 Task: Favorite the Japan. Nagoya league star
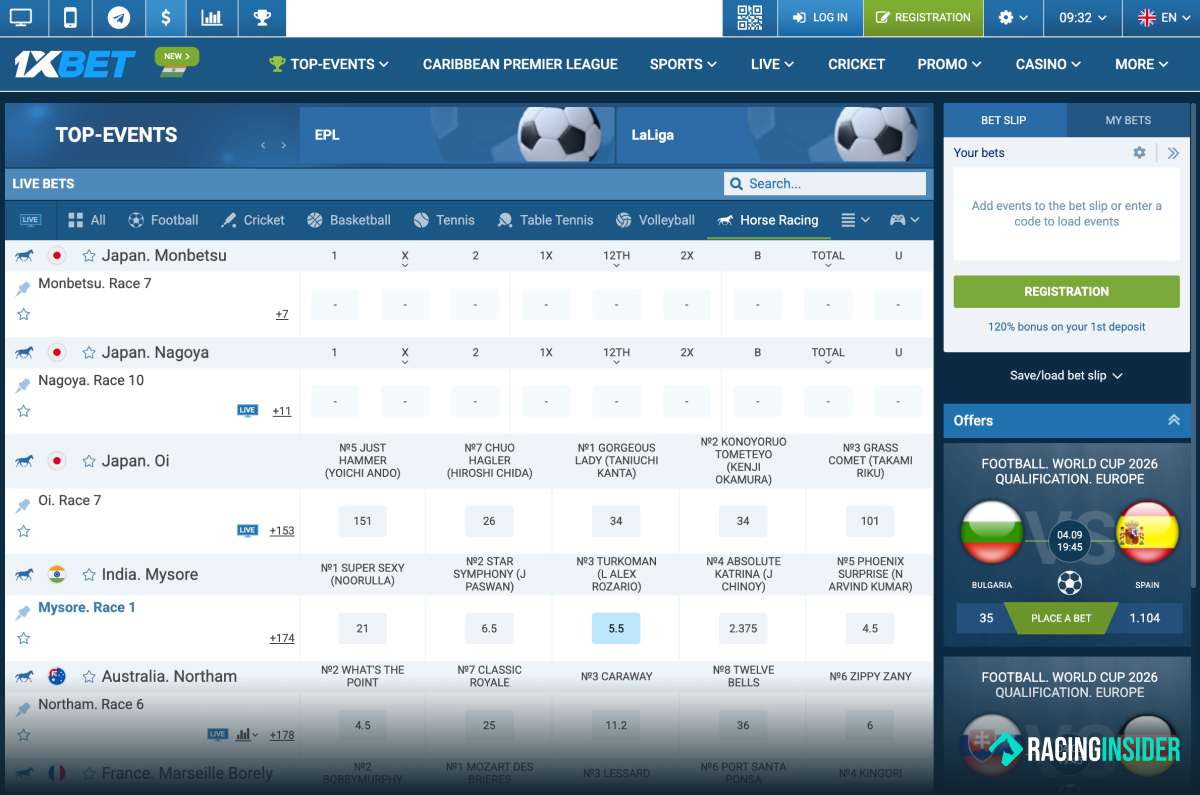click(x=89, y=353)
